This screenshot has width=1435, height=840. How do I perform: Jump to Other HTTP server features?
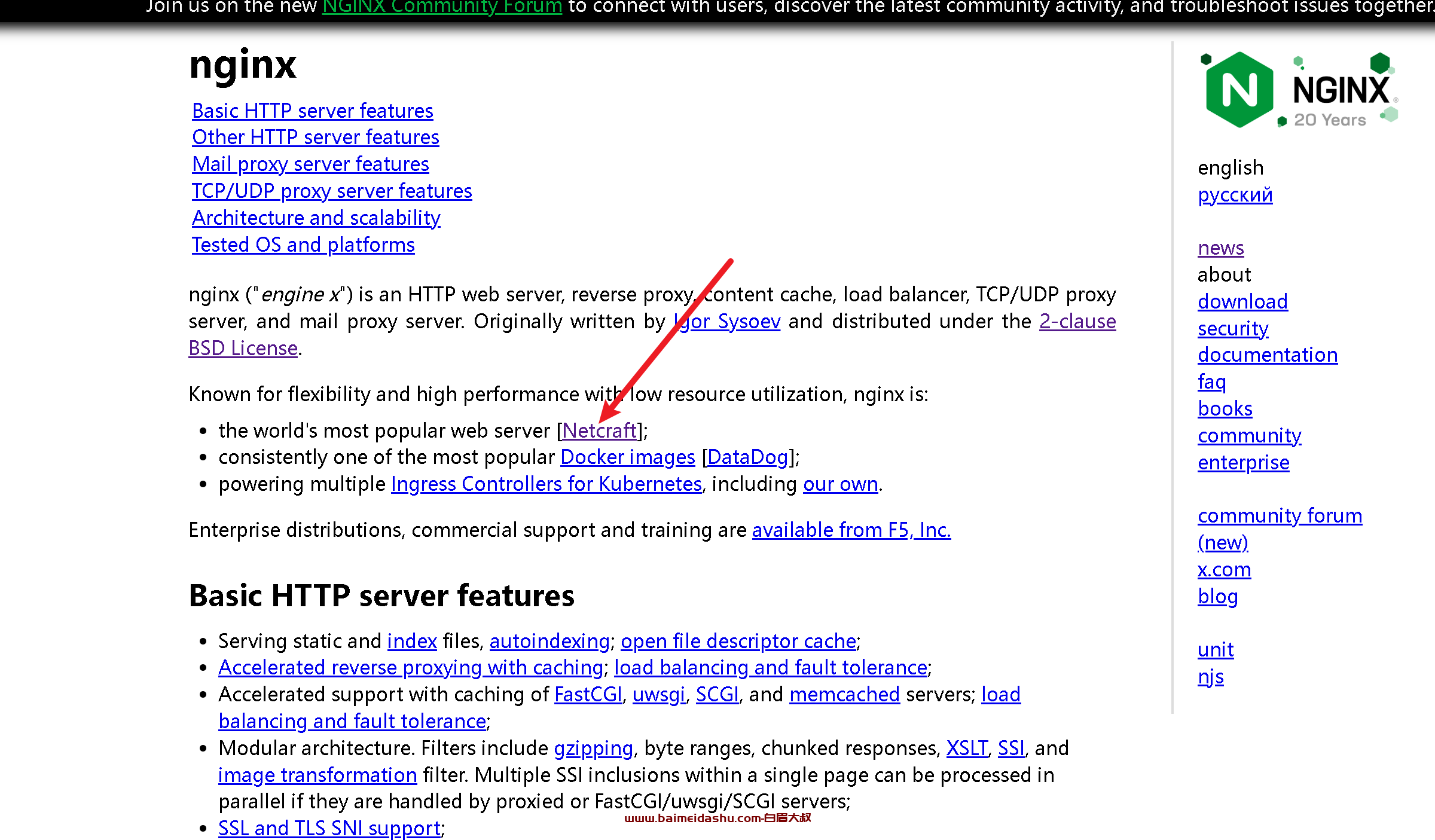coord(315,138)
